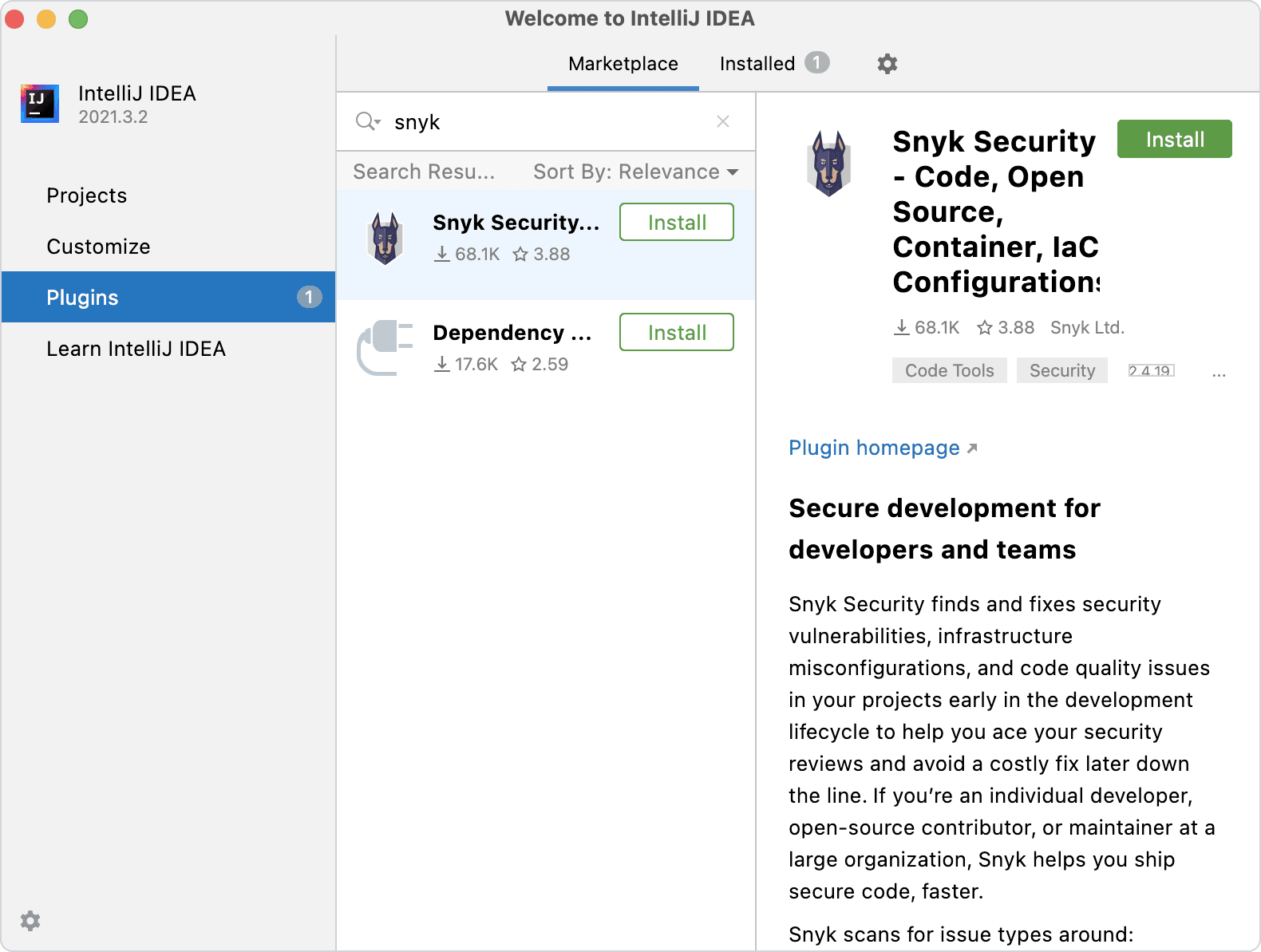1261x952 pixels.
Task: Click the Installed tab count badge
Action: [816, 62]
